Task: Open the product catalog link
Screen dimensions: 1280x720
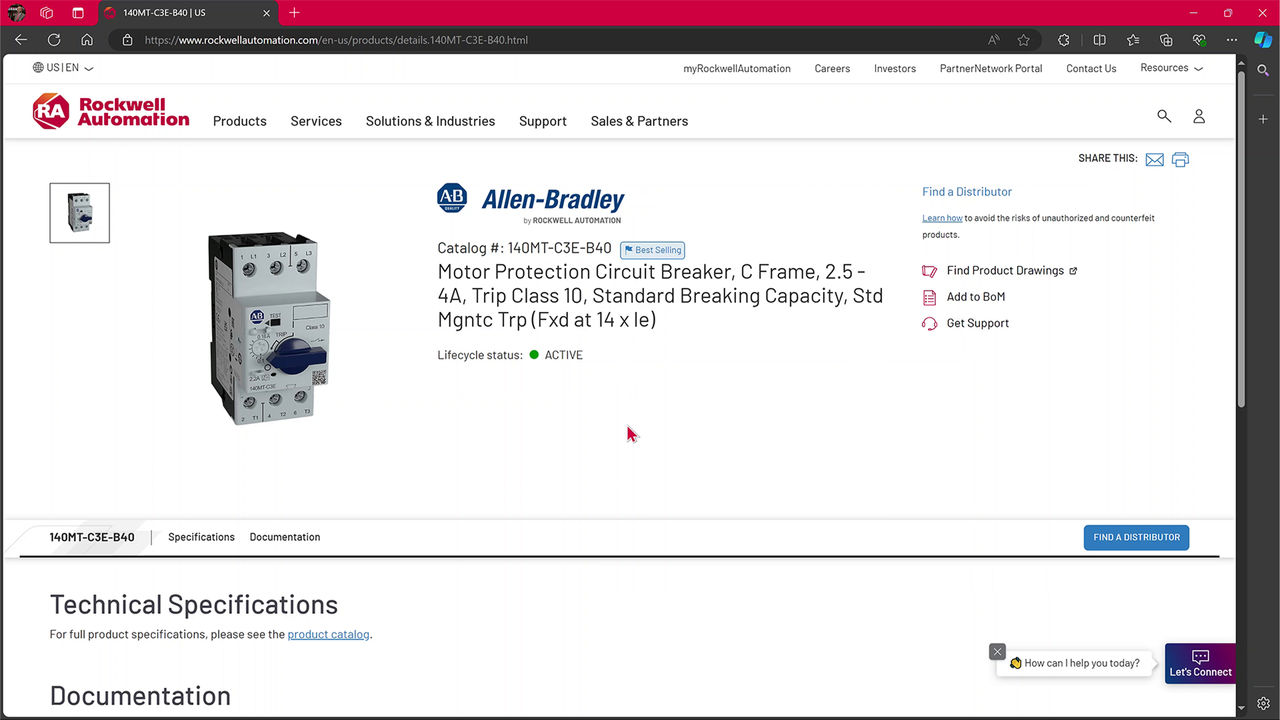Action: (328, 634)
